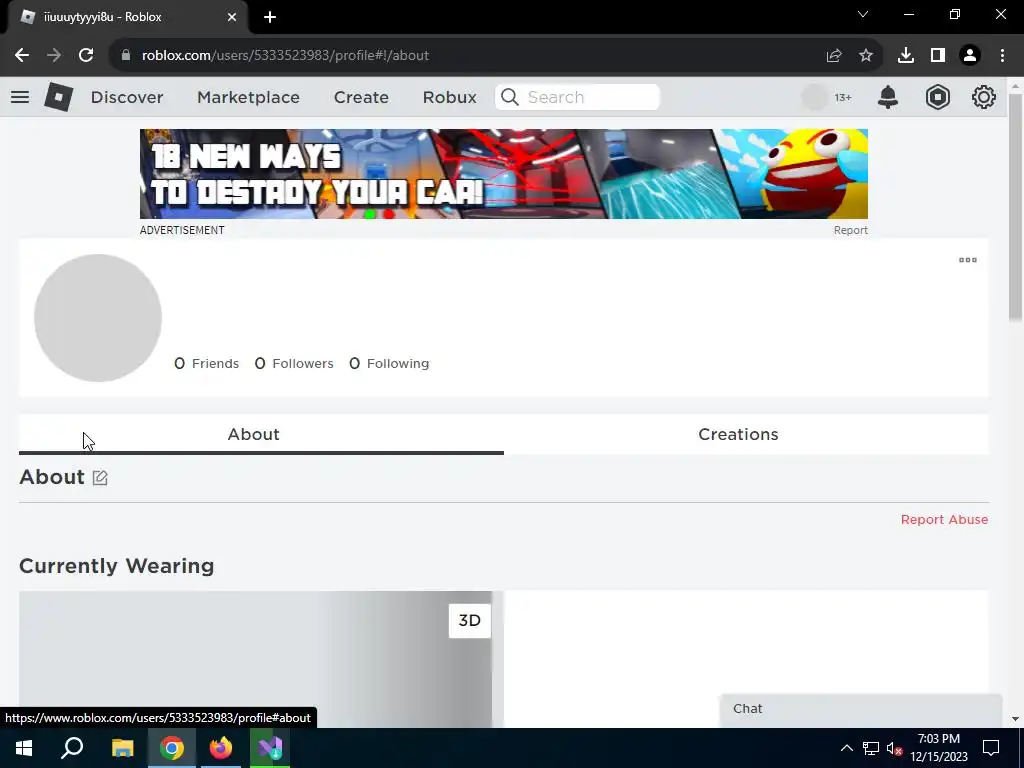This screenshot has height=768, width=1024.
Task: Launch Firefox from the taskbar
Action: coord(221,748)
